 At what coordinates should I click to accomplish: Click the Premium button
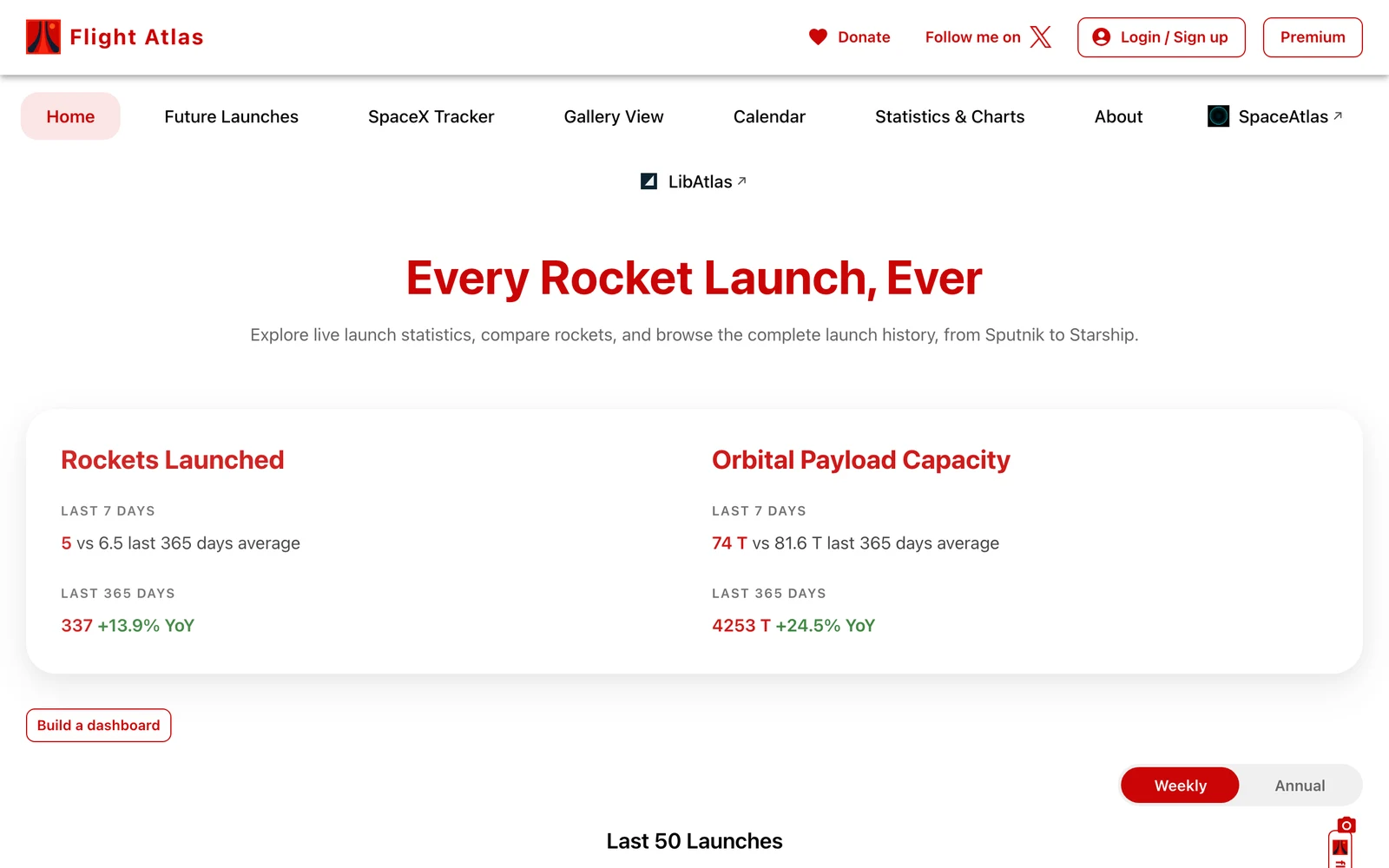[x=1313, y=37]
